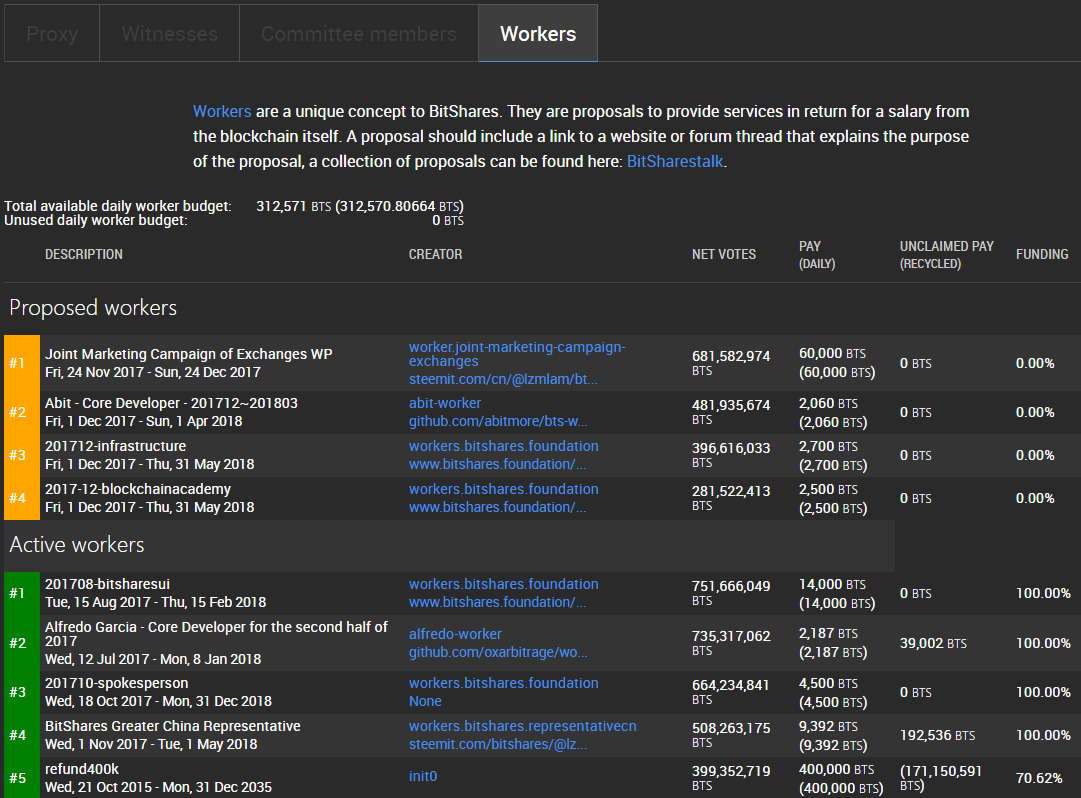Select 'BitShares Greater China Representative' description
Screen dimensions: 1081x798
[172, 726]
